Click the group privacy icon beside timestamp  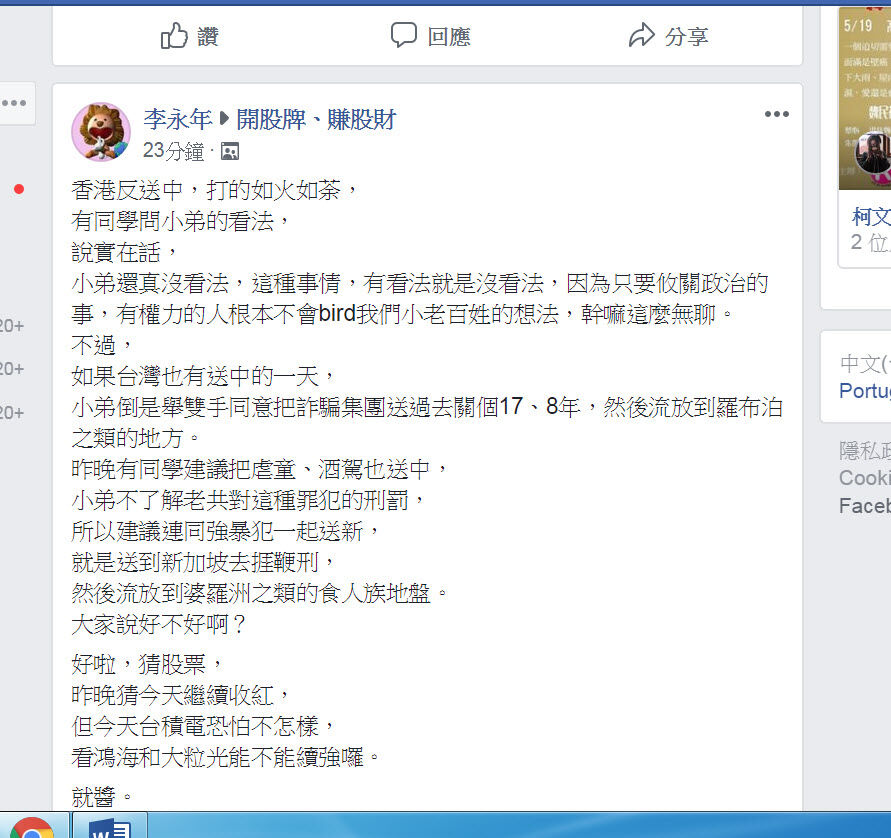coord(230,152)
